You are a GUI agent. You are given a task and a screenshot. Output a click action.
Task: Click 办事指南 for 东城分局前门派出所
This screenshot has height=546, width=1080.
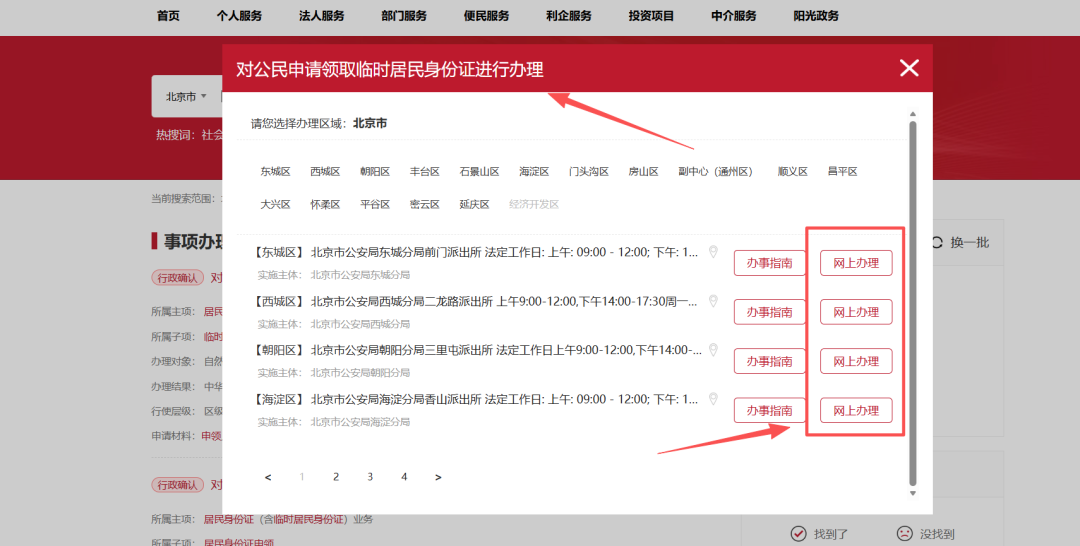pyautogui.click(x=769, y=263)
